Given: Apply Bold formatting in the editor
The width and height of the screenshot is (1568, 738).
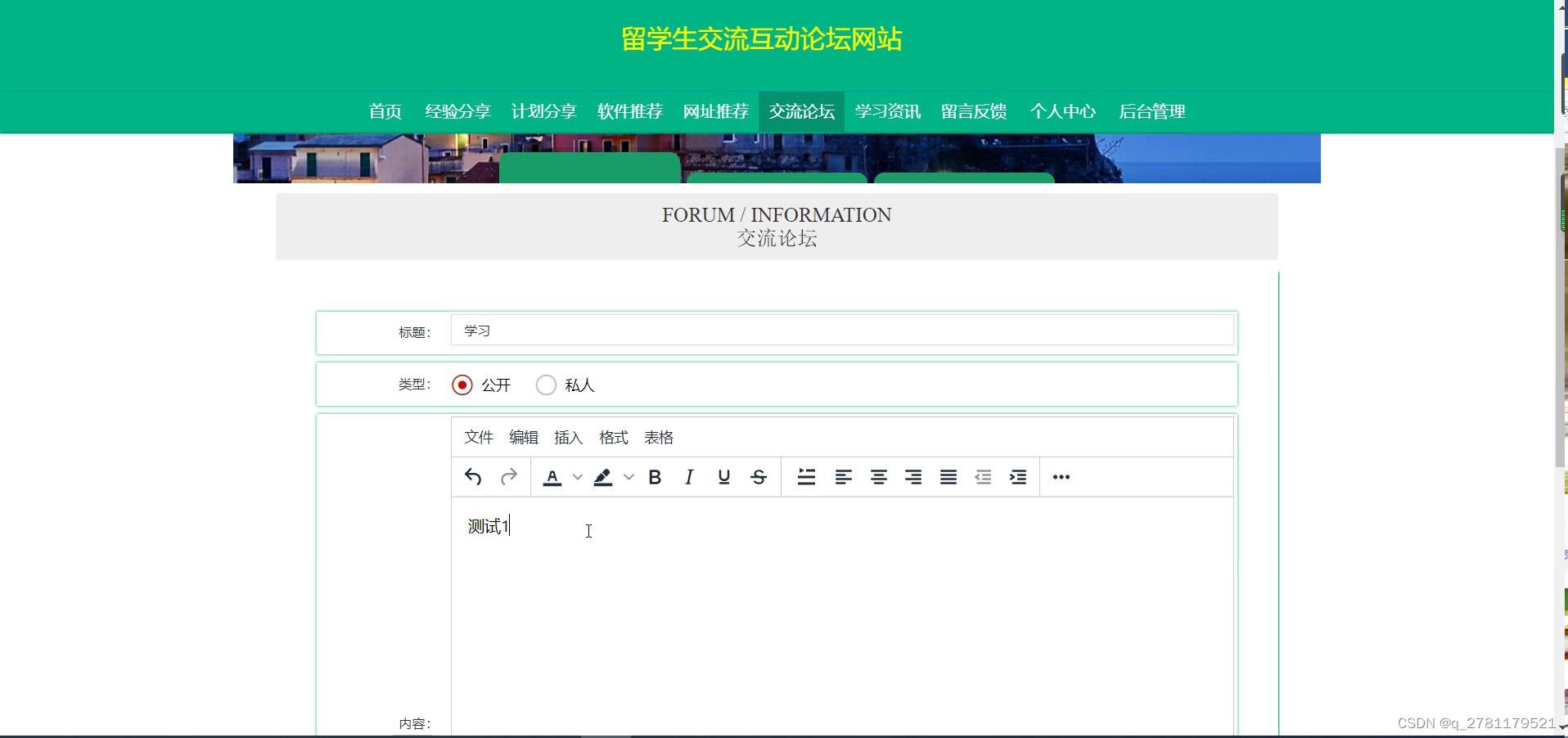Looking at the screenshot, I should coord(655,477).
